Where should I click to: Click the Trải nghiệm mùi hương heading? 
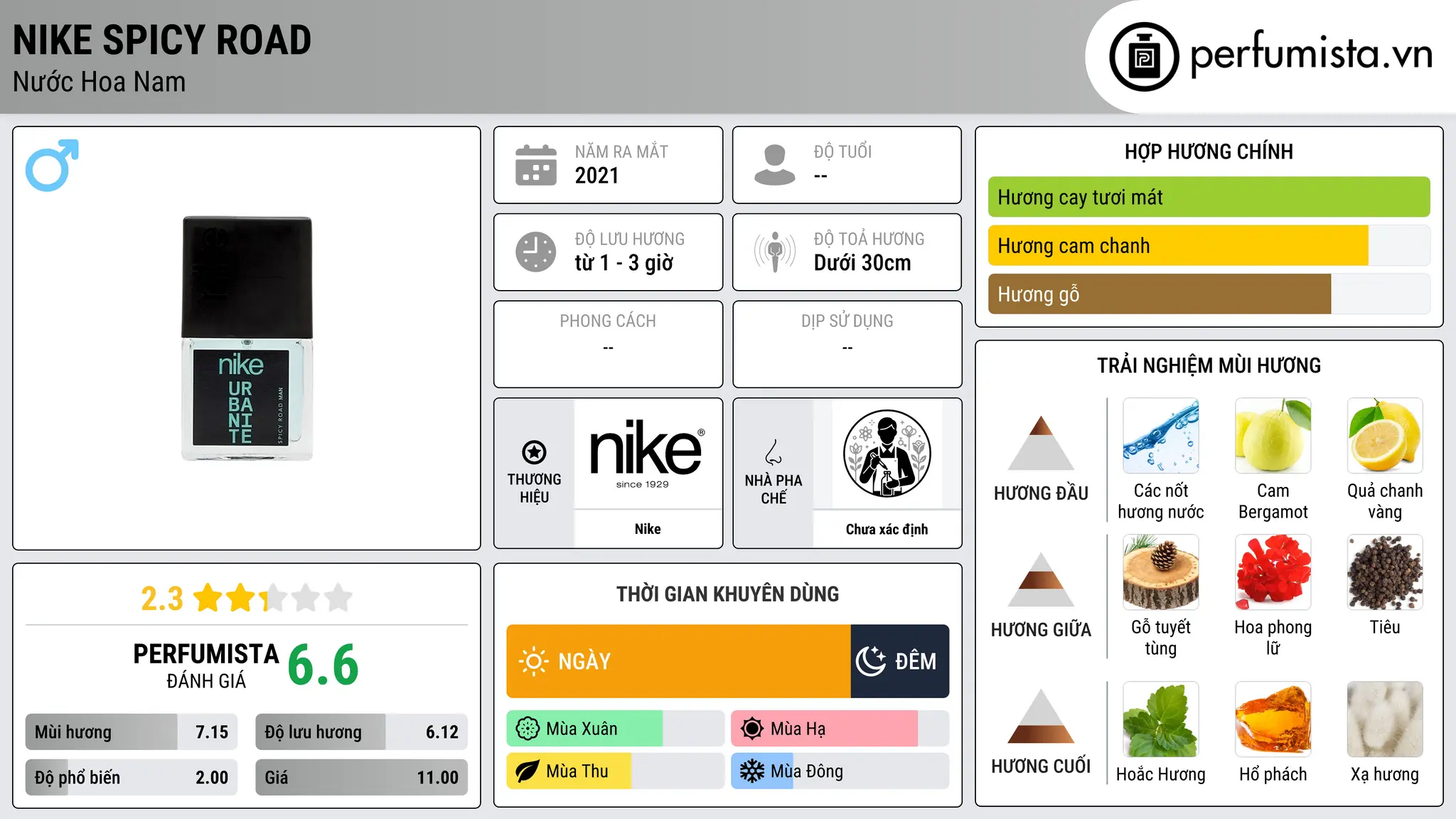pos(1209,365)
